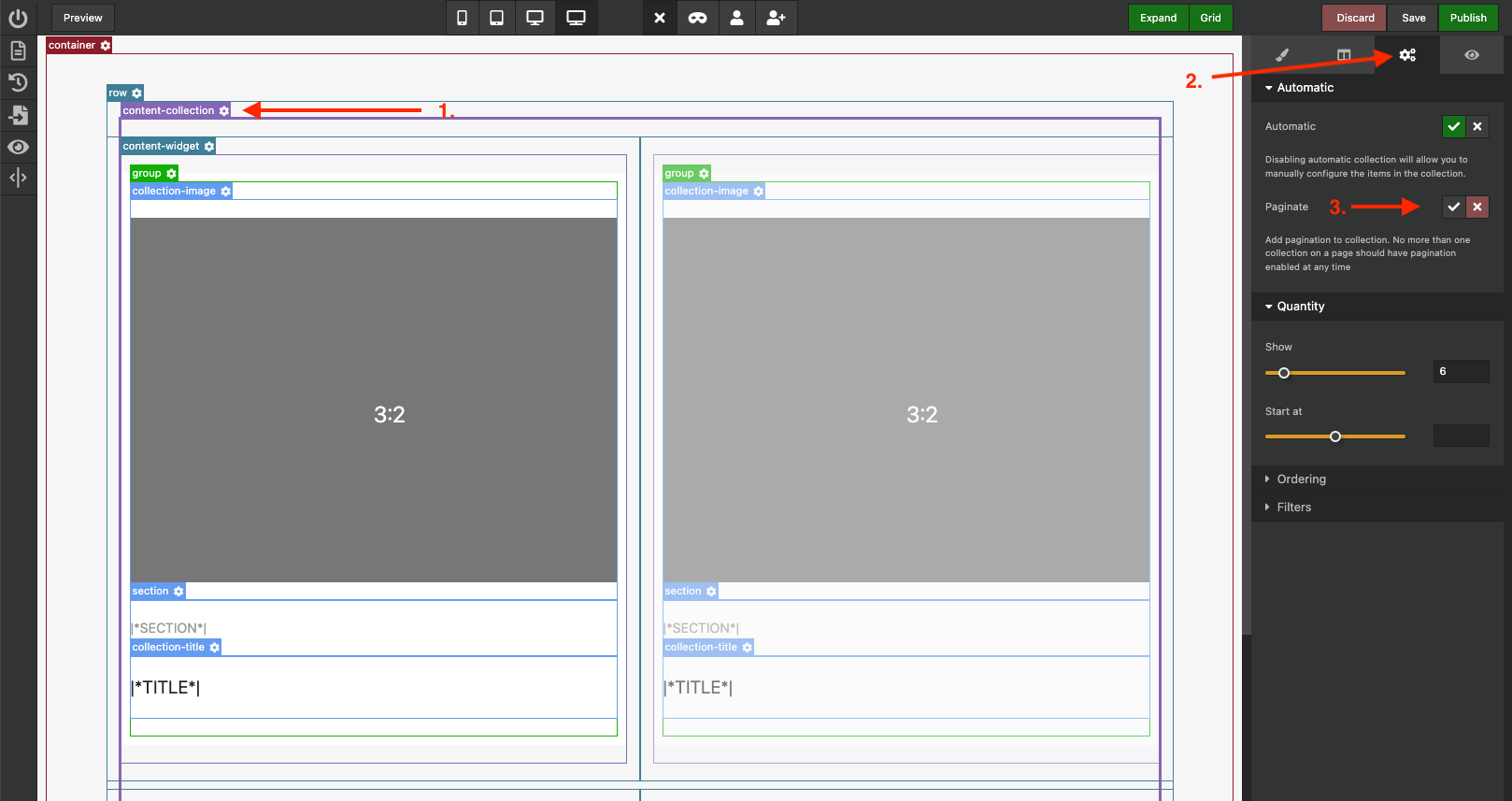The image size is (1512, 801).
Task: Expand the Ordering section
Action: (1301, 479)
